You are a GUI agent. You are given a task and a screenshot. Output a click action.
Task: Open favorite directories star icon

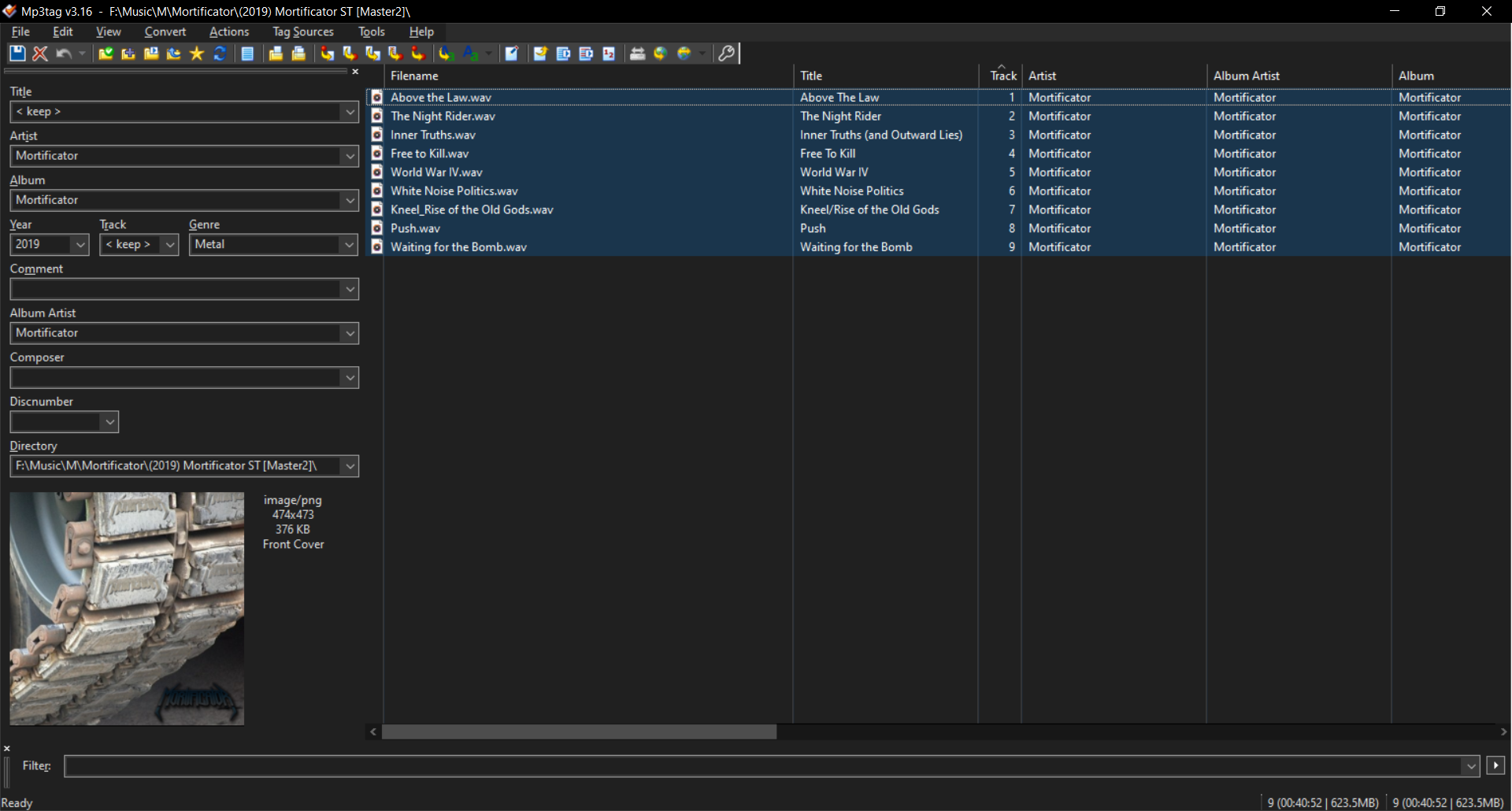197,54
